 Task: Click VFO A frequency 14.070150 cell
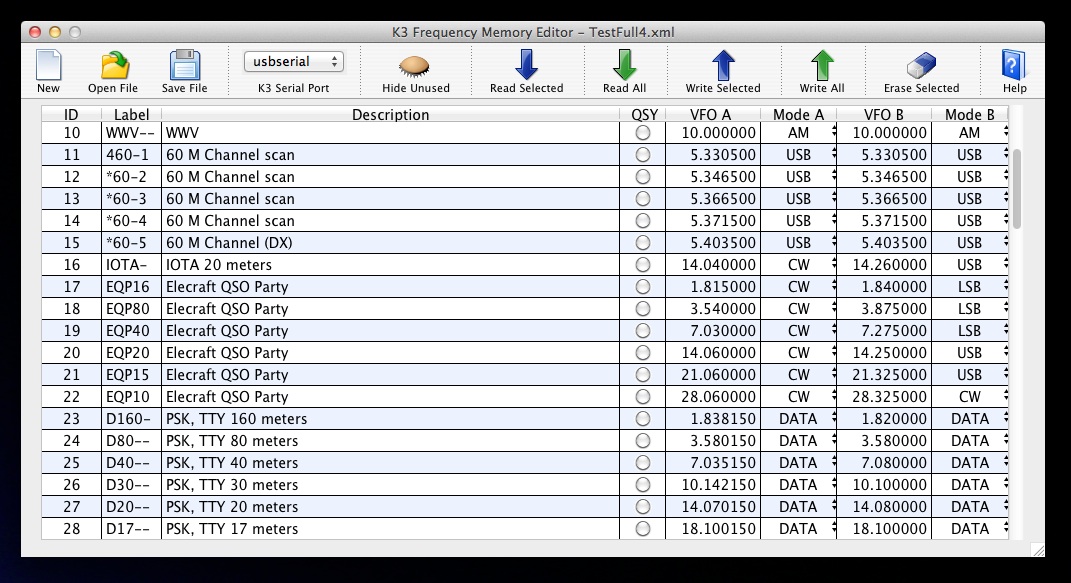pyautogui.click(x=713, y=507)
